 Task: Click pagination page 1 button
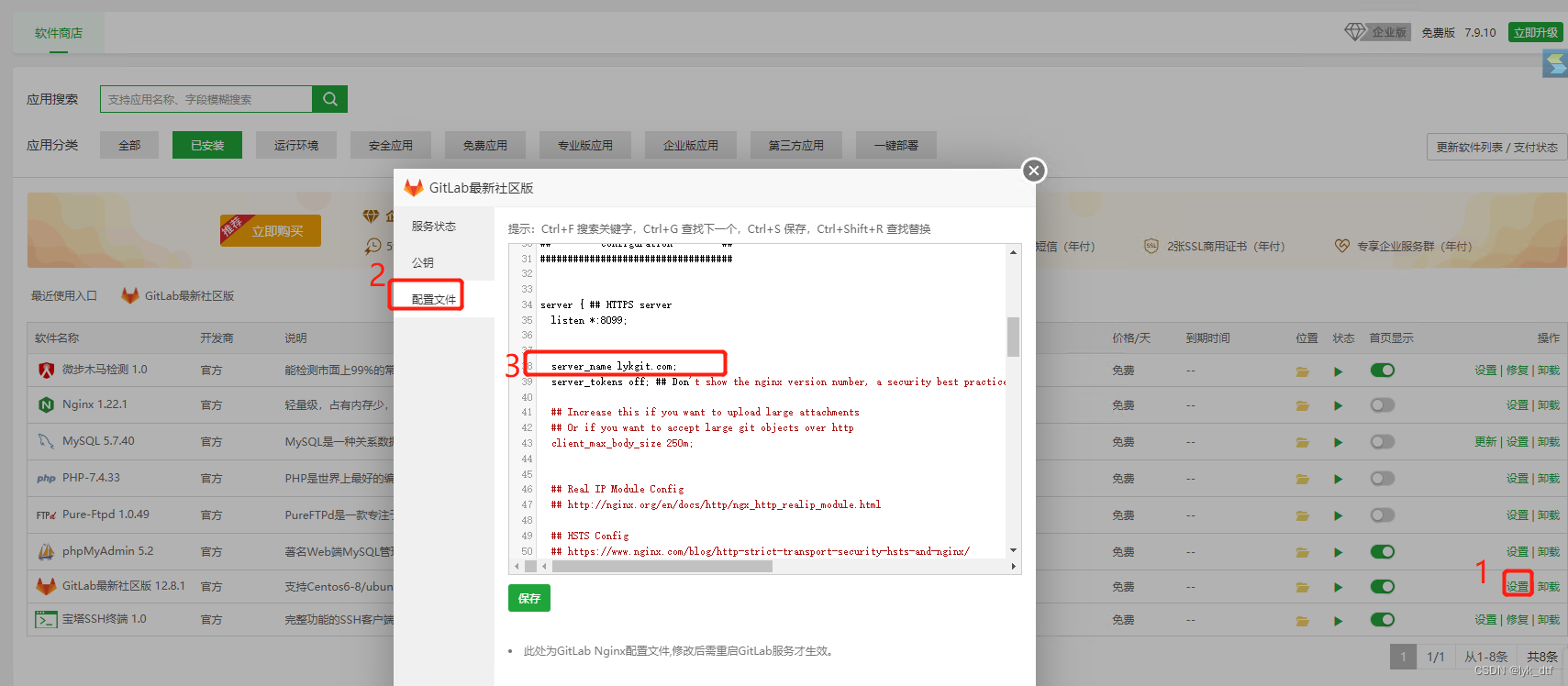tap(1402, 657)
